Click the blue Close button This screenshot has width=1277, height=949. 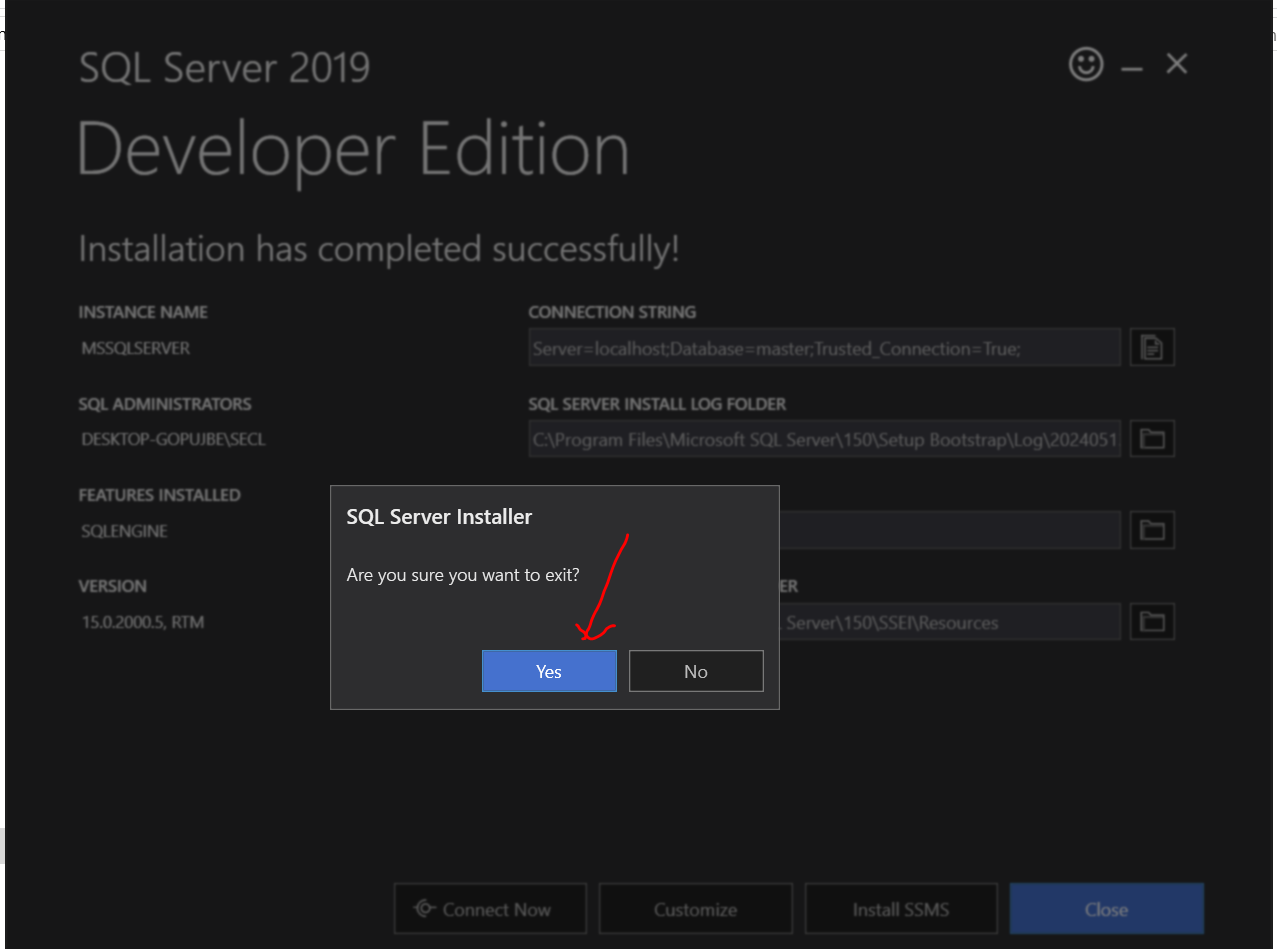coord(1106,909)
